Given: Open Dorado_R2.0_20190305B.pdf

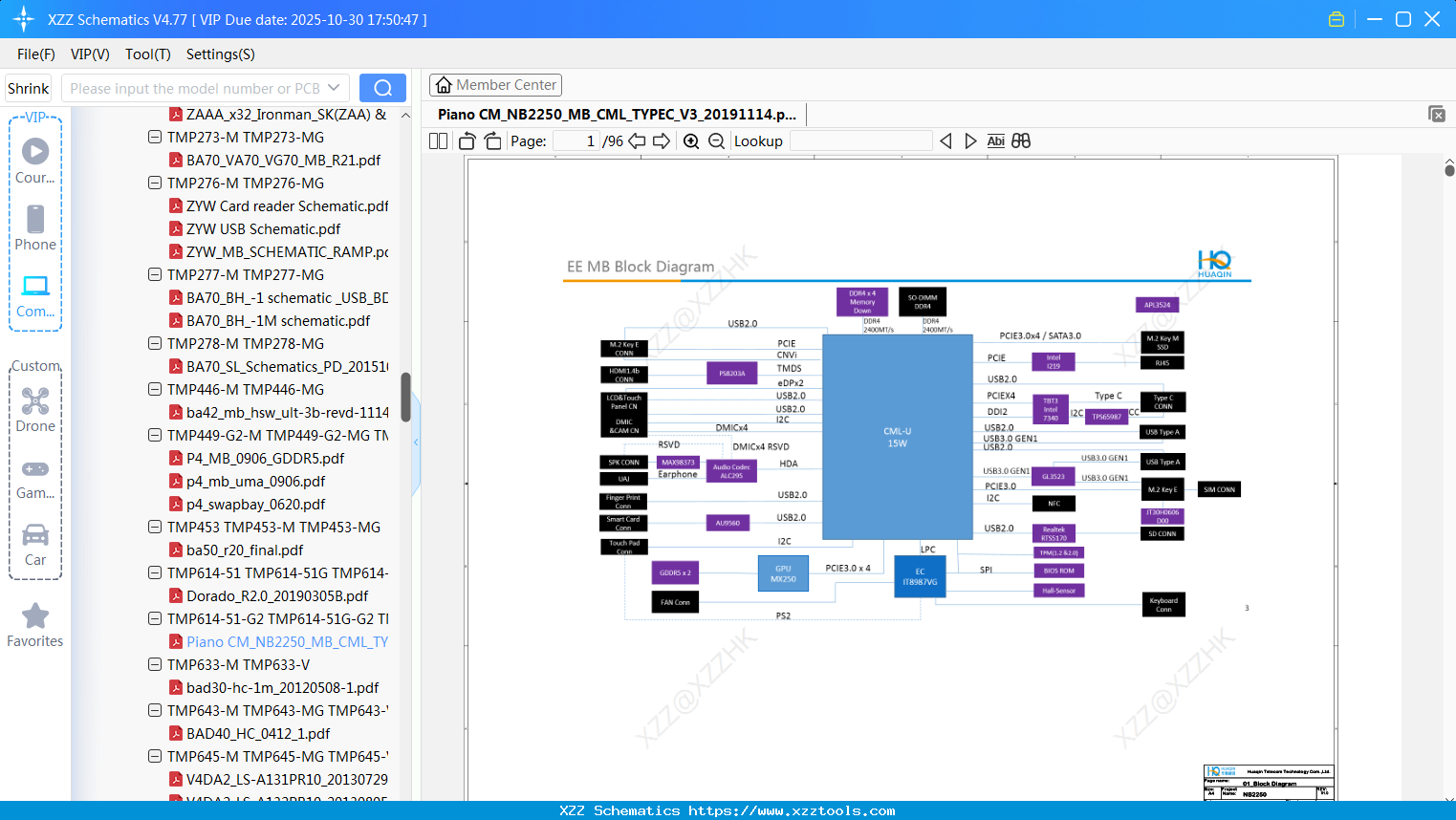Looking at the screenshot, I should tap(277, 596).
